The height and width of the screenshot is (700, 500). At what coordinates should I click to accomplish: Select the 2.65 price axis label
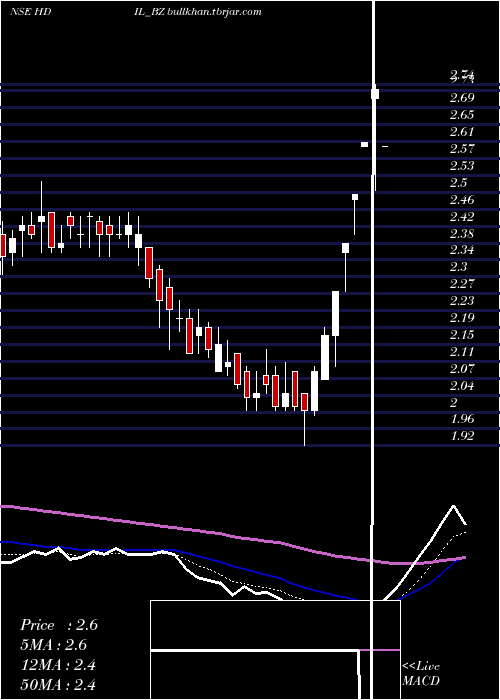(462, 115)
